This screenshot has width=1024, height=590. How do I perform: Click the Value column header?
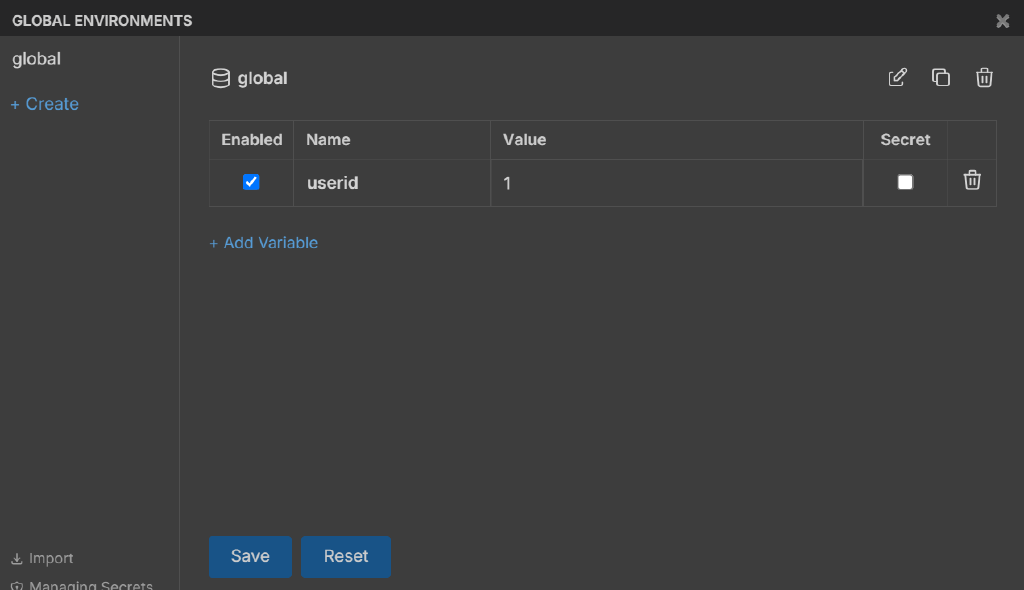click(524, 140)
